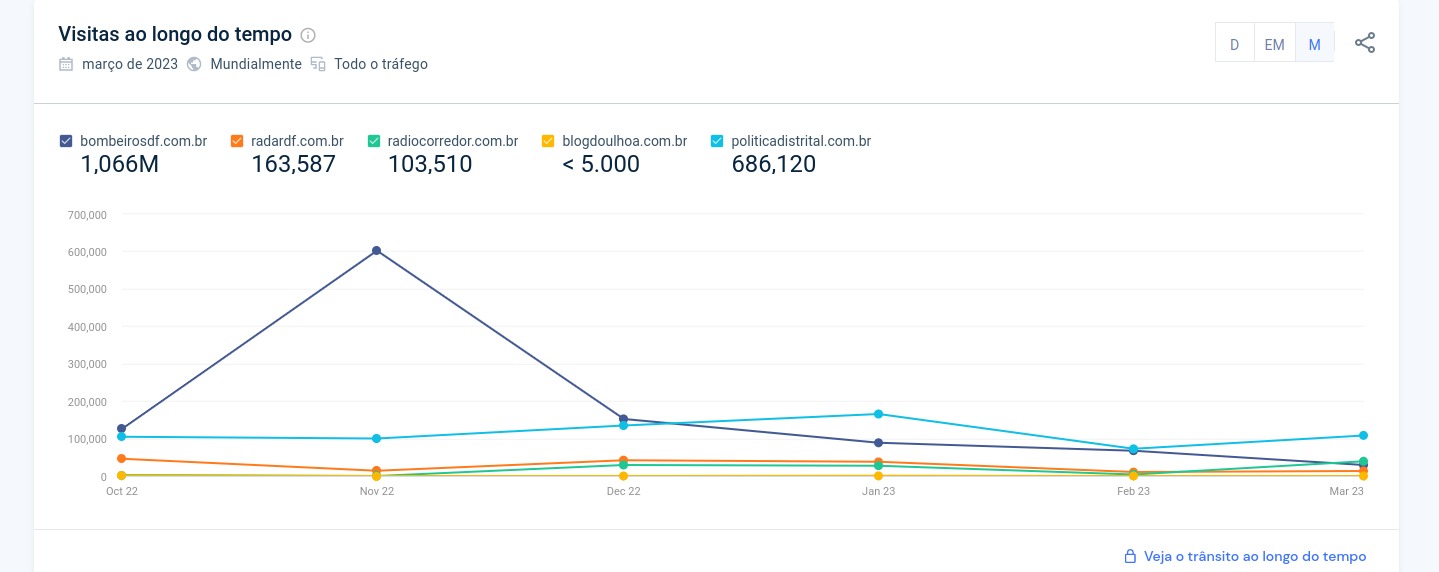This screenshot has height=572, width=1439.
Task: Disable politicadistrital.com.br series checkbox
Action: (x=717, y=141)
